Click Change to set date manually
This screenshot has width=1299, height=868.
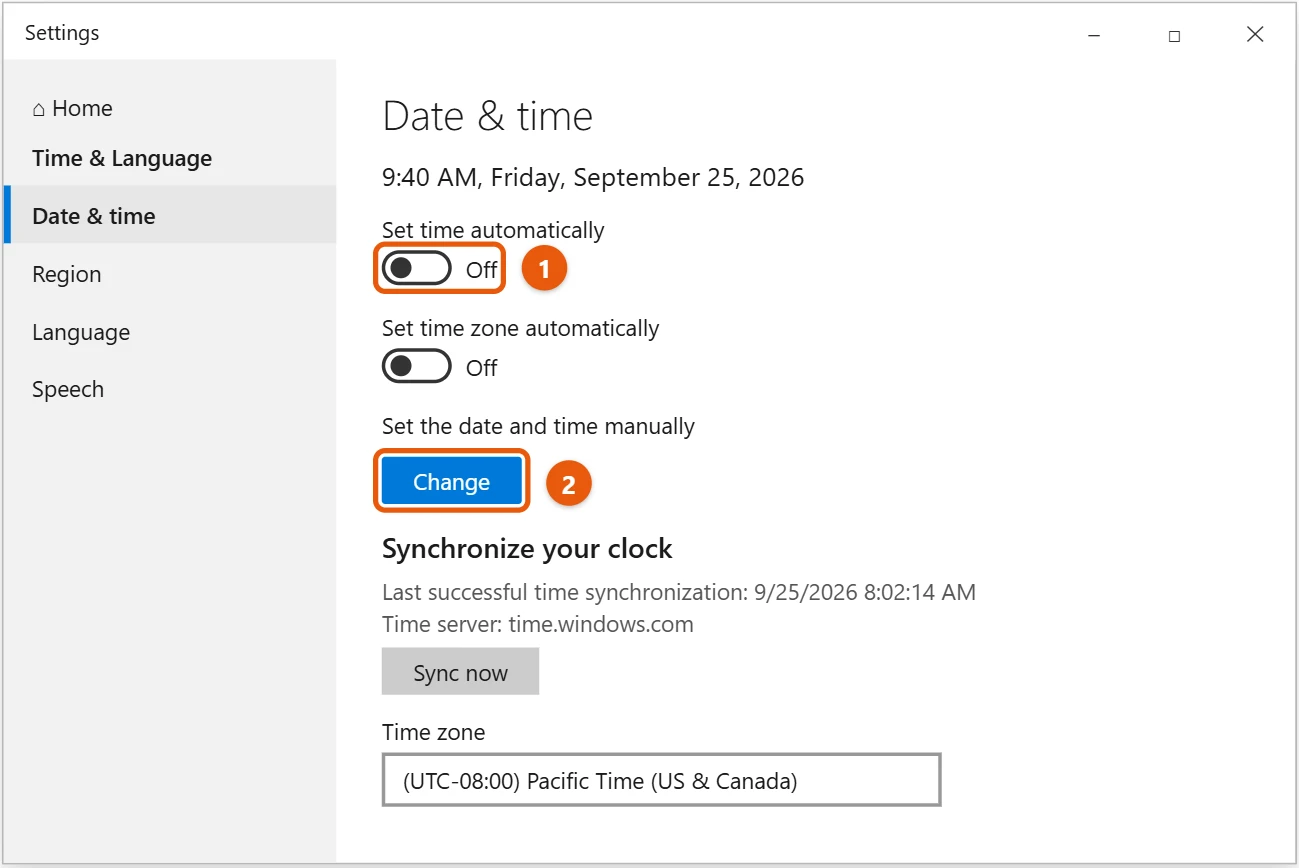(x=451, y=482)
